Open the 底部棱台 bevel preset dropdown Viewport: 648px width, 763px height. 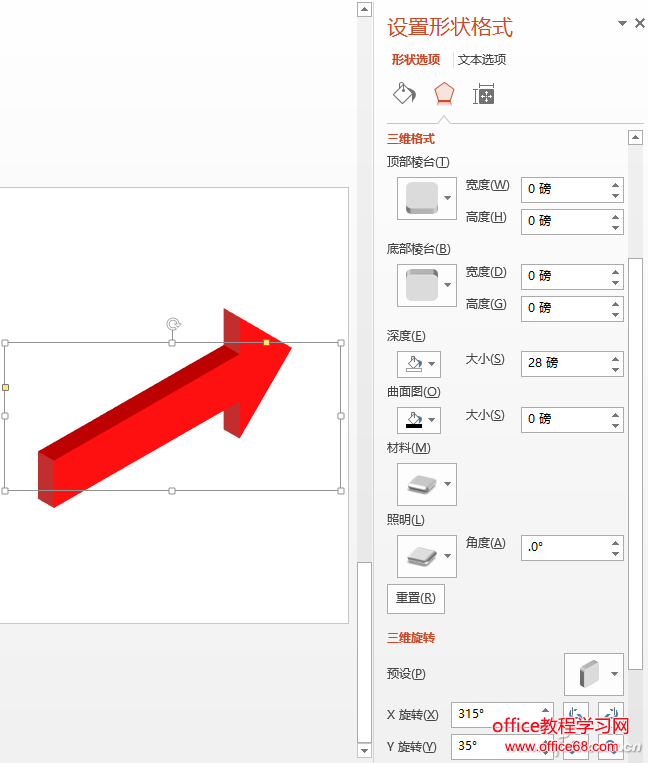pyautogui.click(x=427, y=285)
